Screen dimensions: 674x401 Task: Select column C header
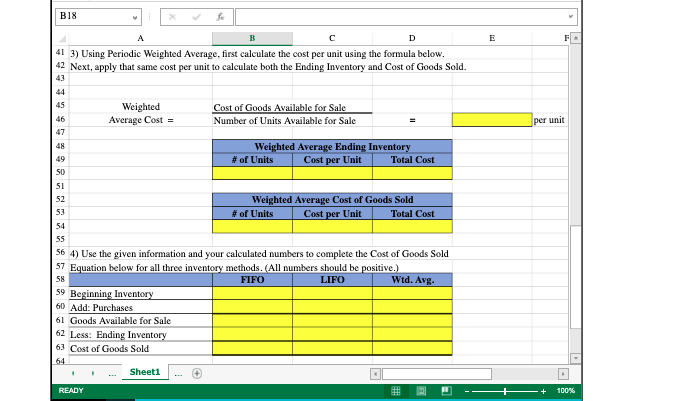(332, 38)
